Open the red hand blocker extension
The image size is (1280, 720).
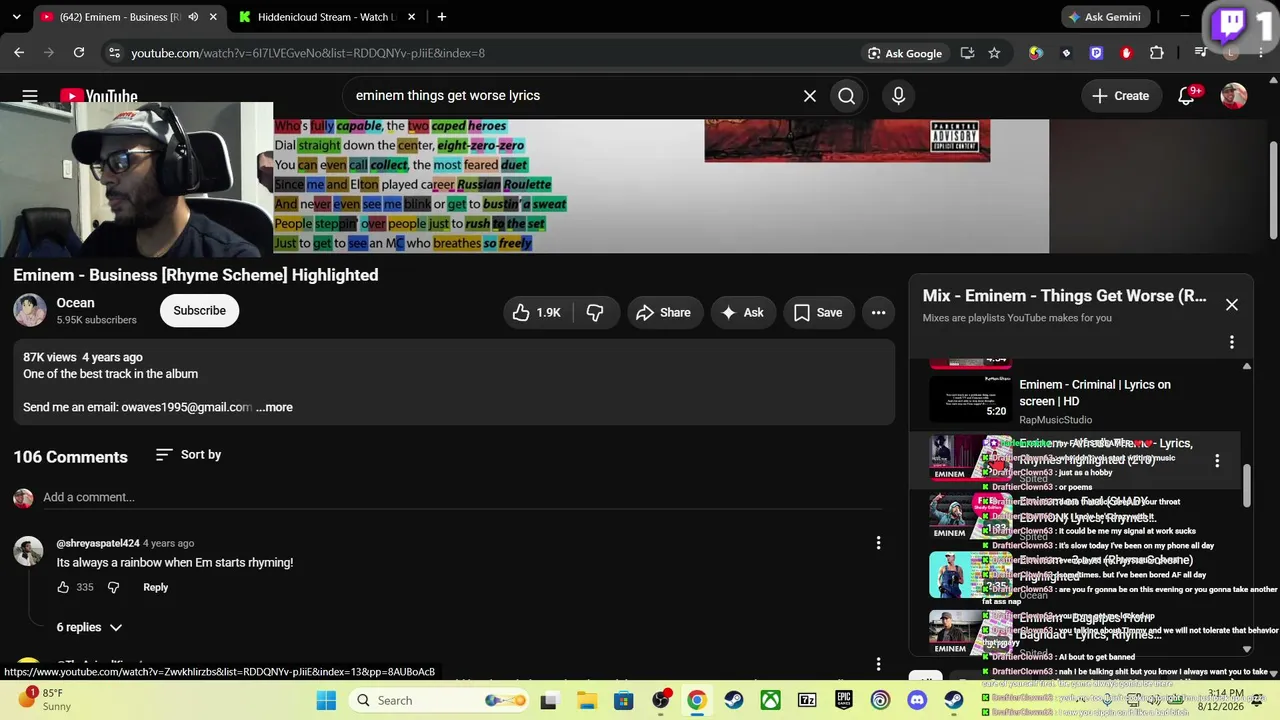1126,53
